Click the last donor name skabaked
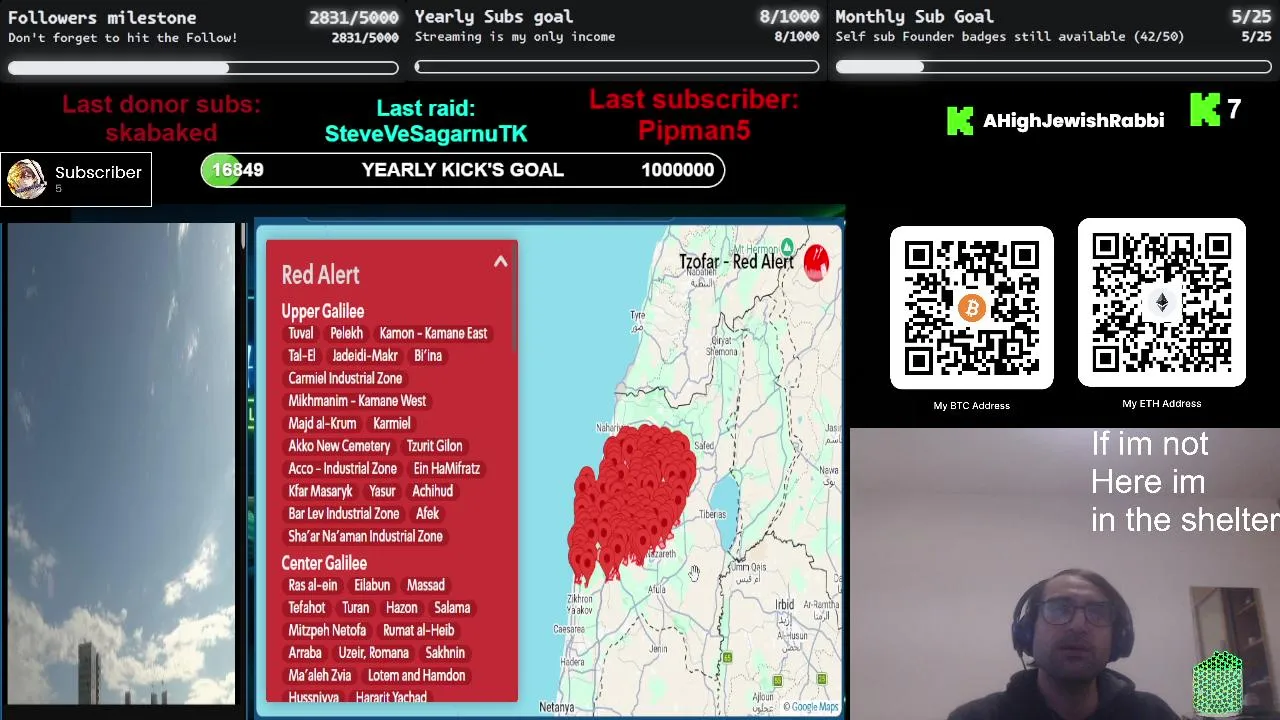This screenshot has width=1280, height=720. 161,132
